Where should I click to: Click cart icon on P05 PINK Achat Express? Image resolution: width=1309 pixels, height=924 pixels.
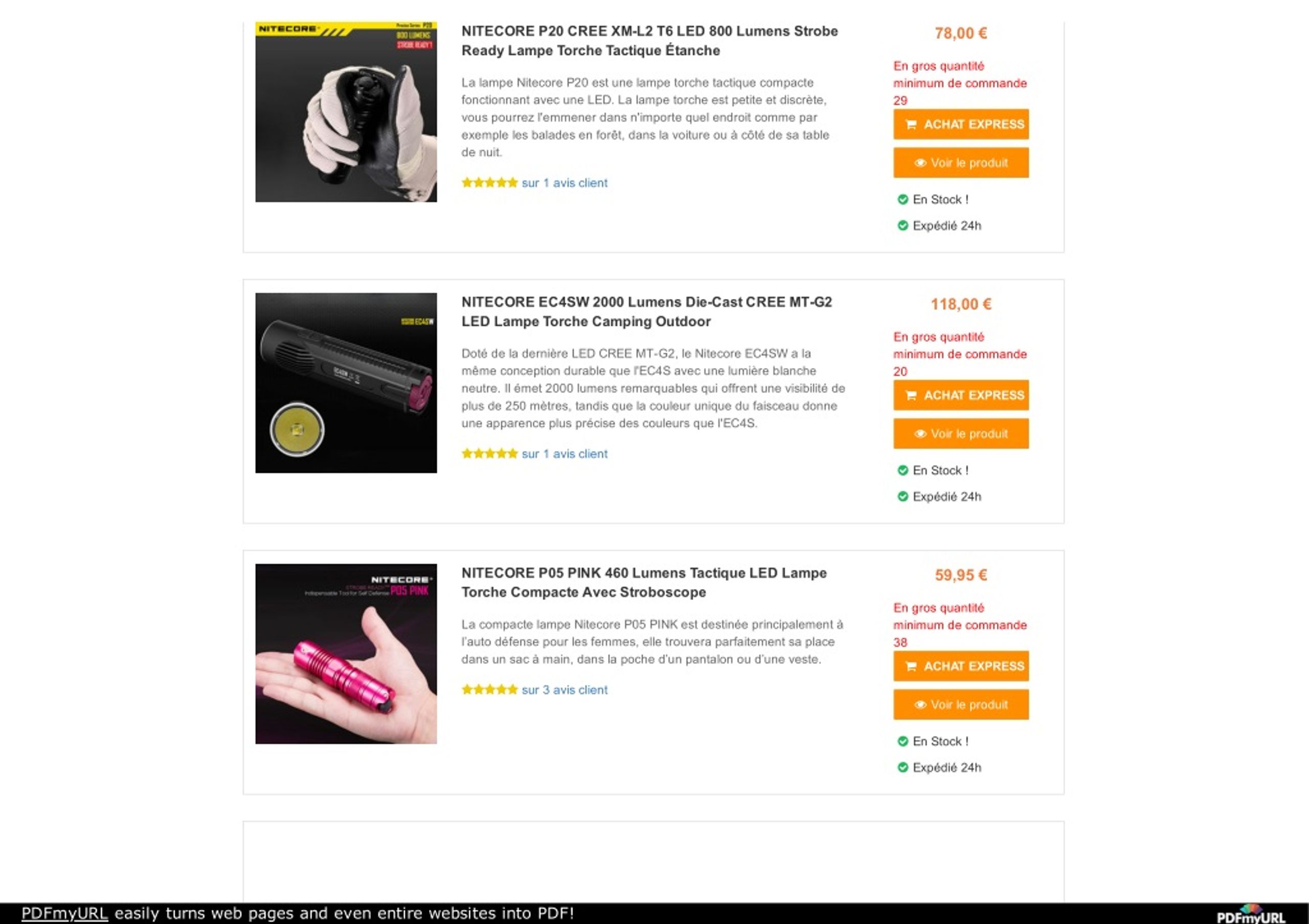pos(911,666)
